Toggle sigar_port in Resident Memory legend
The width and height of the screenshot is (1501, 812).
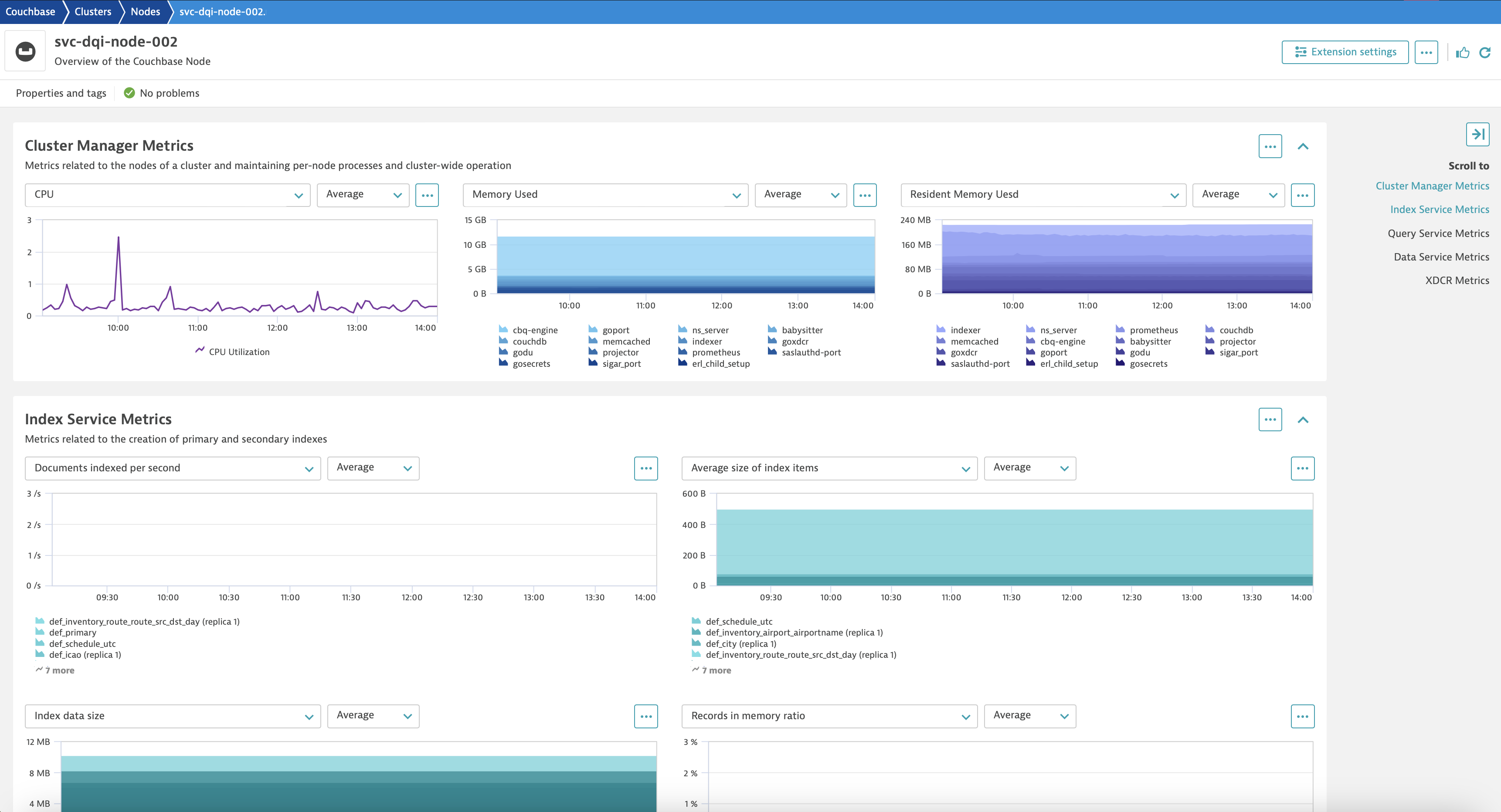(1238, 352)
